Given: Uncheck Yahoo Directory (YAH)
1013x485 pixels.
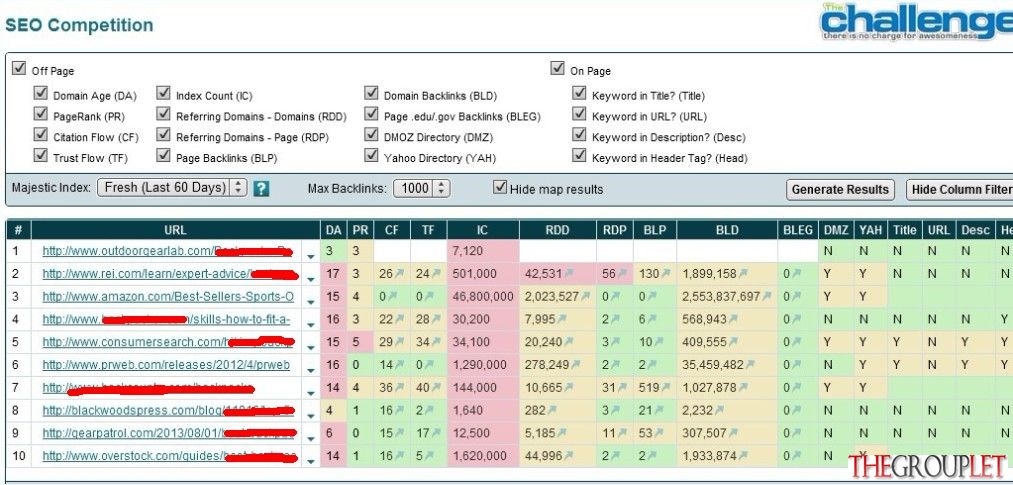Looking at the screenshot, I should click(371, 156).
